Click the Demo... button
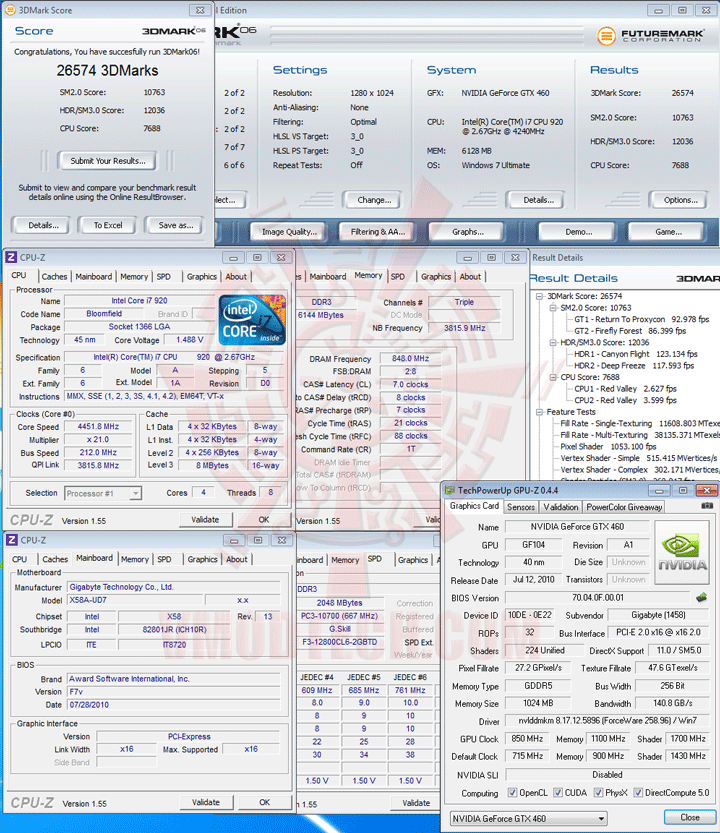 point(578,232)
